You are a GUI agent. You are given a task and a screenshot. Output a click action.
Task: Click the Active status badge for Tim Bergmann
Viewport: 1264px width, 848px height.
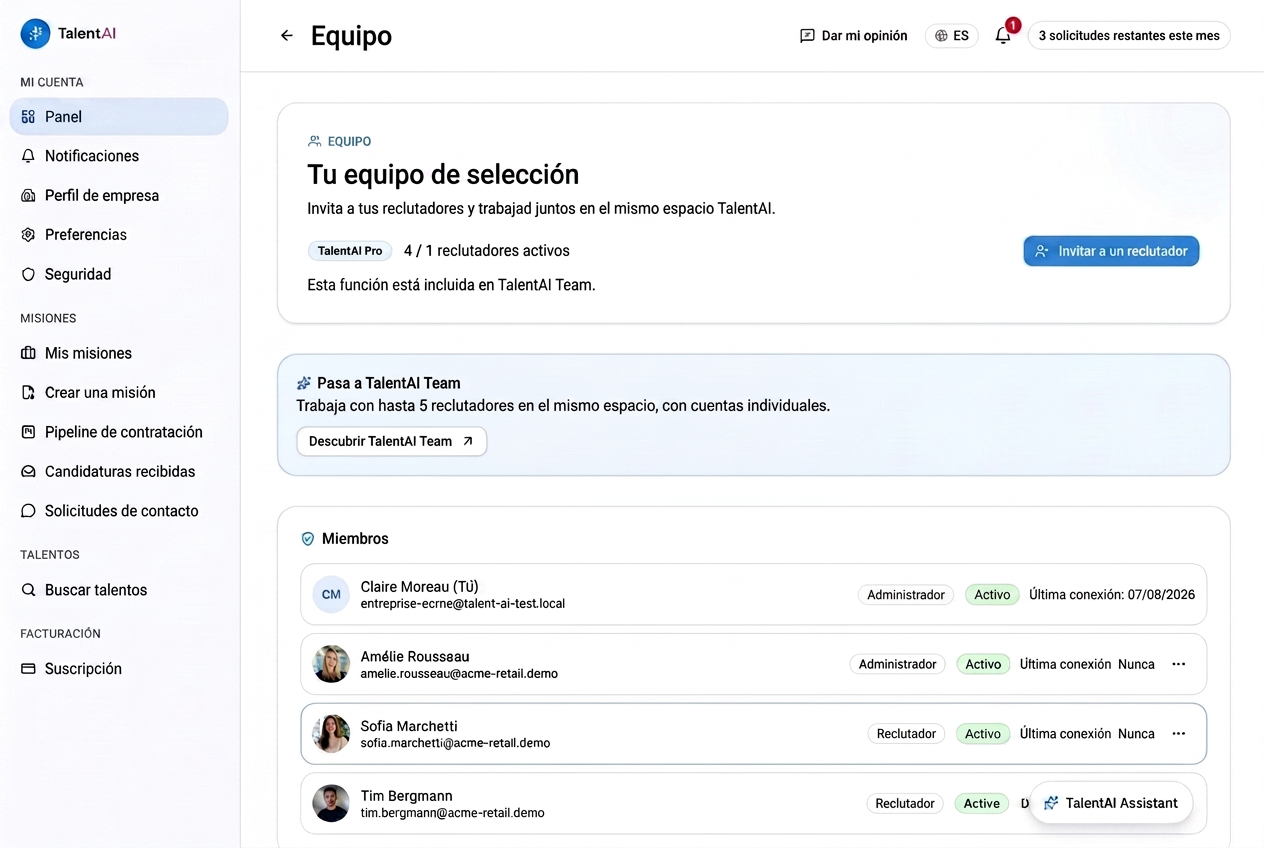(982, 803)
